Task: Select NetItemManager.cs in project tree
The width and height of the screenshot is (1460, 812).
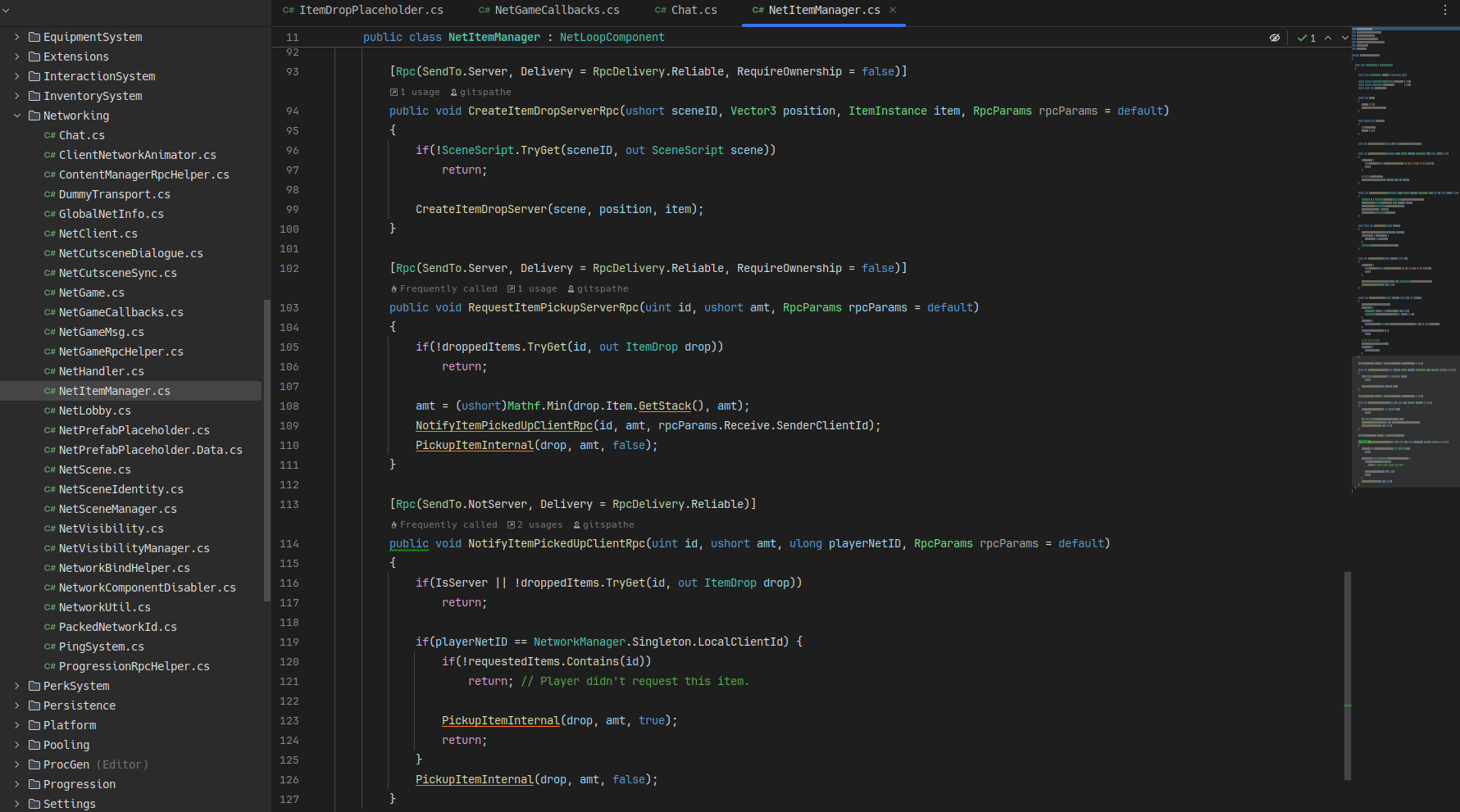Action: [131, 391]
